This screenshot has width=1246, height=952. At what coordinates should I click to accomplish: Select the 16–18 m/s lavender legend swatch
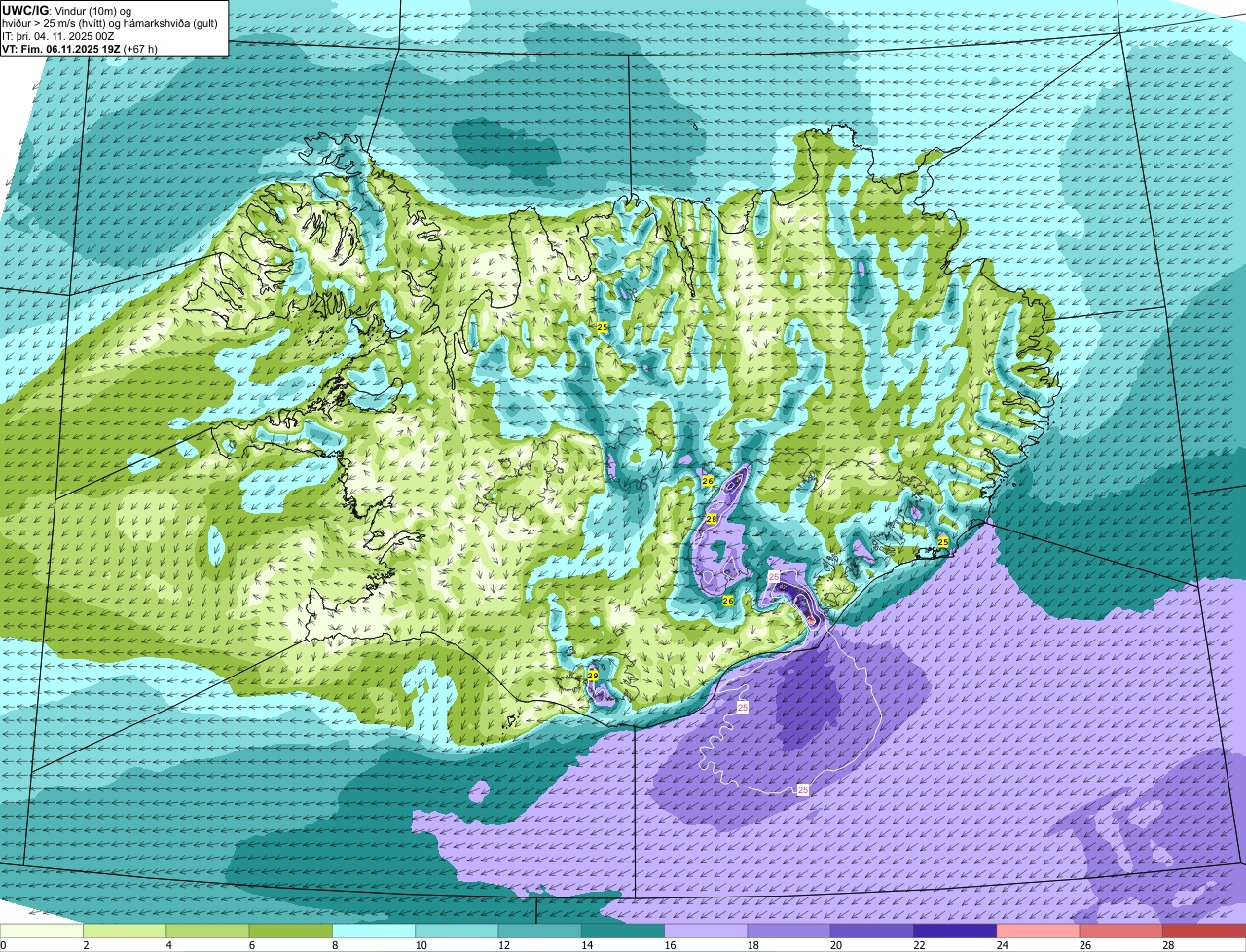pos(706,932)
